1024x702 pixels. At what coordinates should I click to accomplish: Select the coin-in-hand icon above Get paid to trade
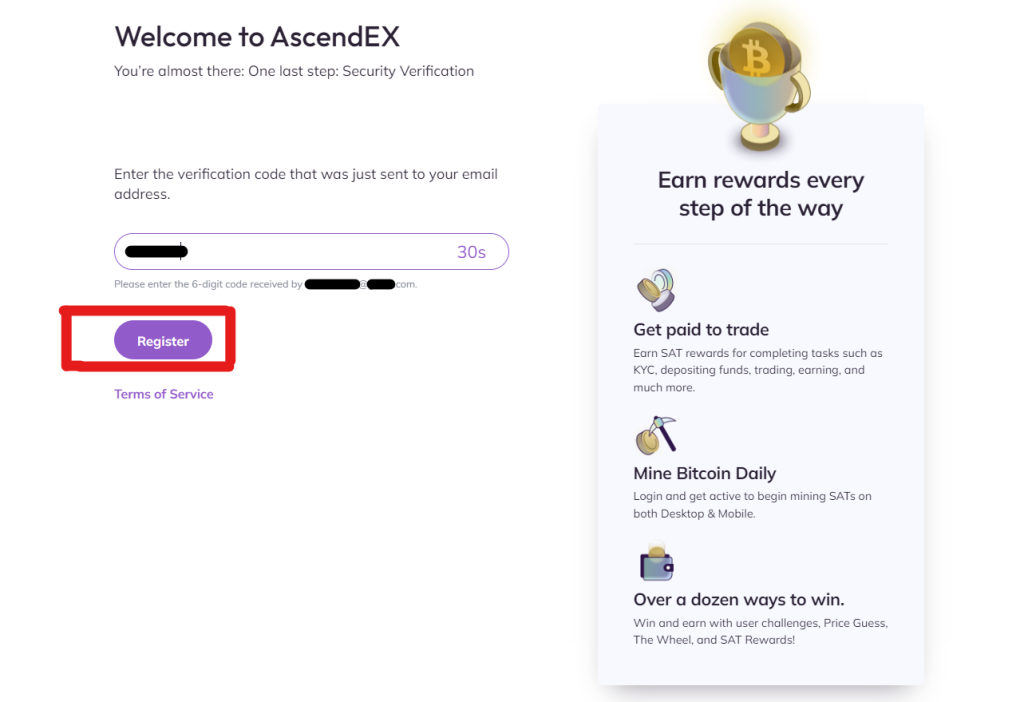pos(655,289)
